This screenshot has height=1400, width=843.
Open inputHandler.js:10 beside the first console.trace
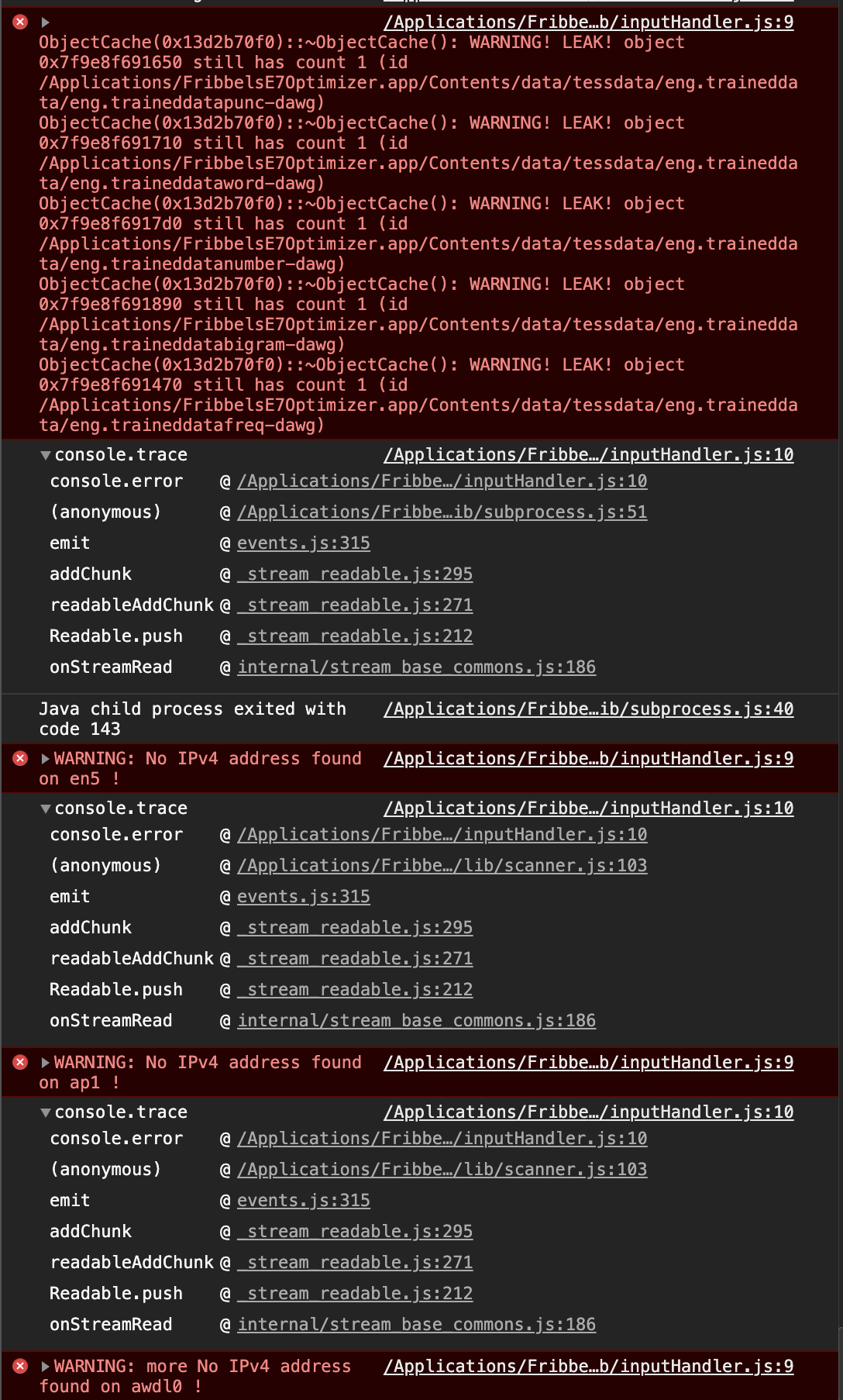click(589, 454)
